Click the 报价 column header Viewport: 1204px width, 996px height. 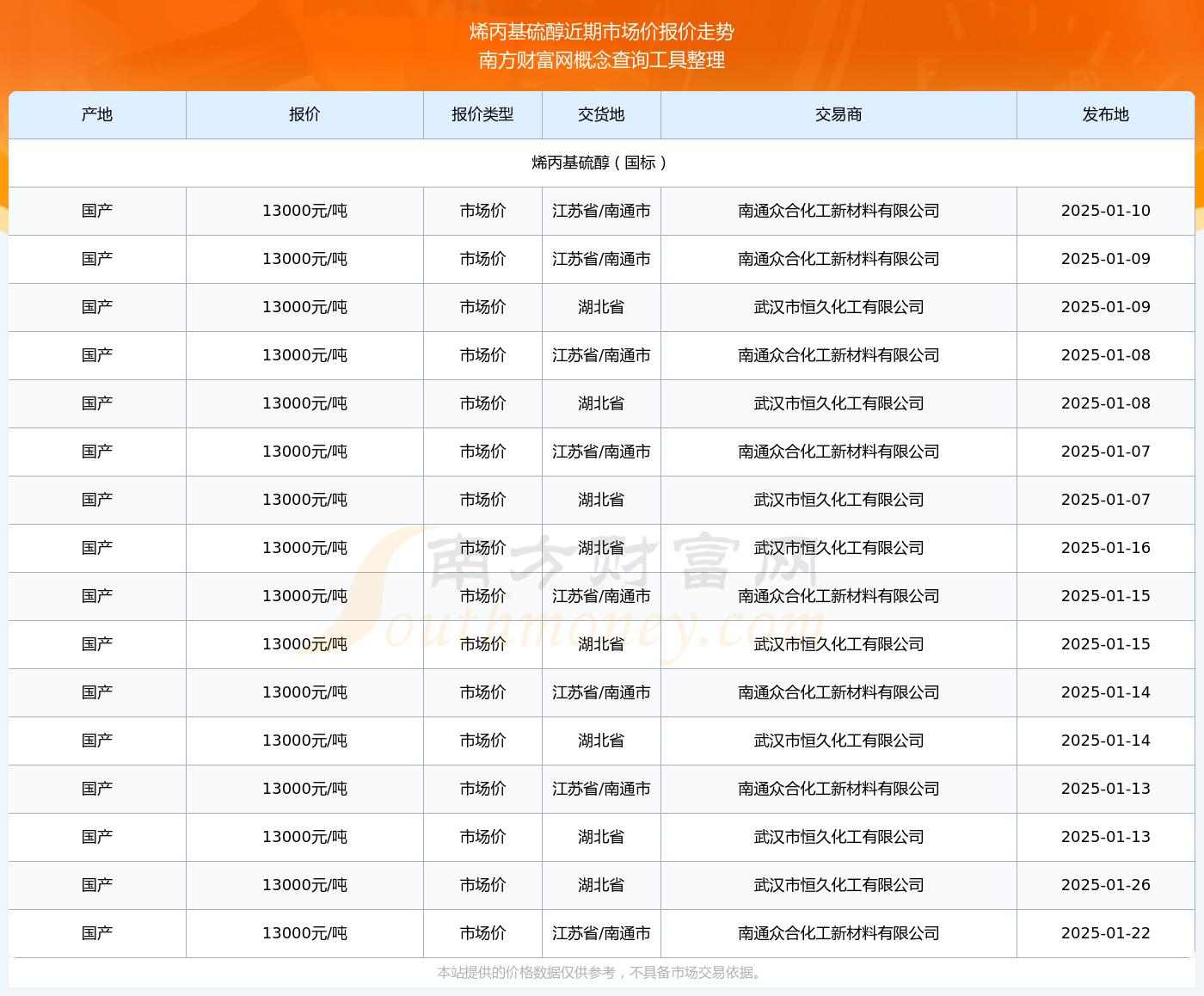[x=304, y=114]
